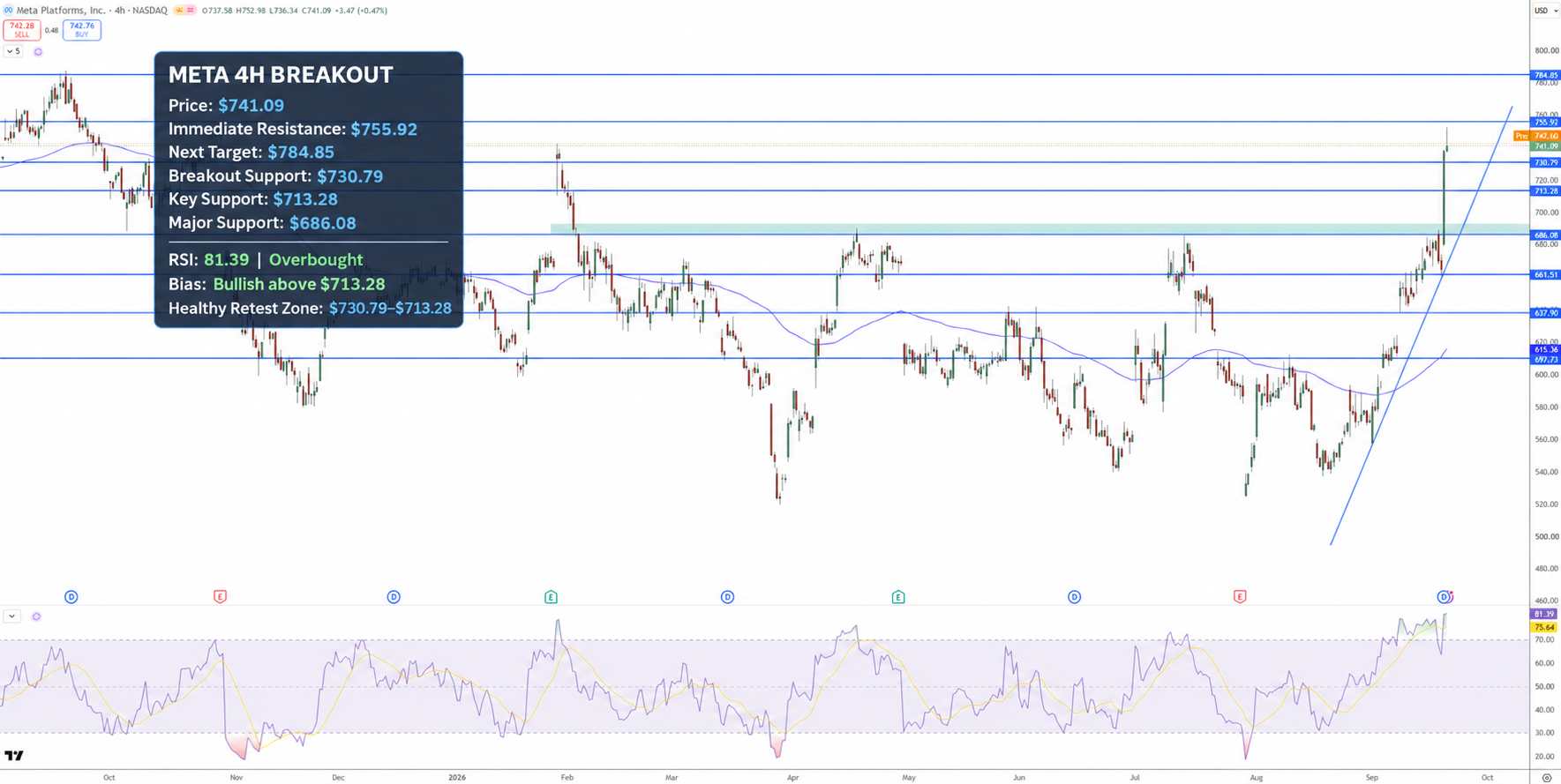Select the rising blue trendline near September
This screenshot has width=1561, height=784.
[x=1421, y=326]
